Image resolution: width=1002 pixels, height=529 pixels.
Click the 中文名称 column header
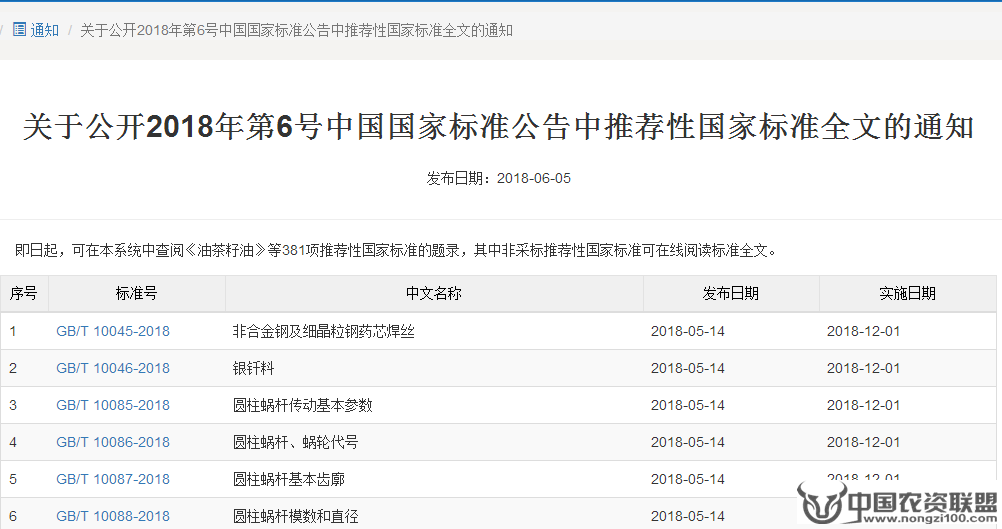[434, 293]
